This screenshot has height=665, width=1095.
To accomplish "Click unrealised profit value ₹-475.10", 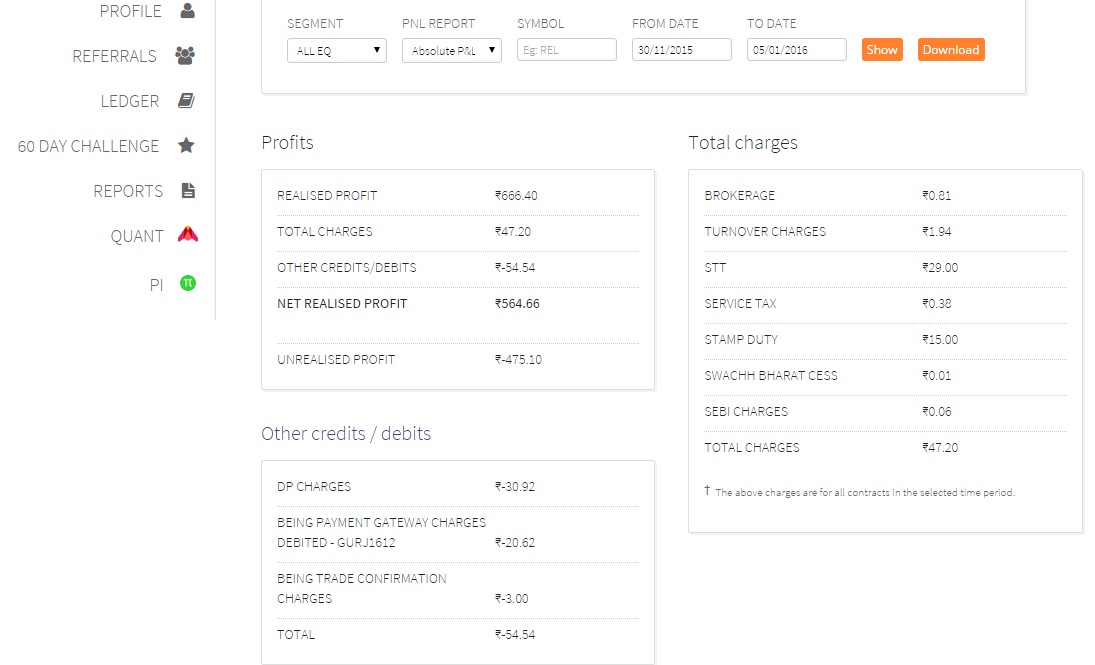I will click(518, 360).
